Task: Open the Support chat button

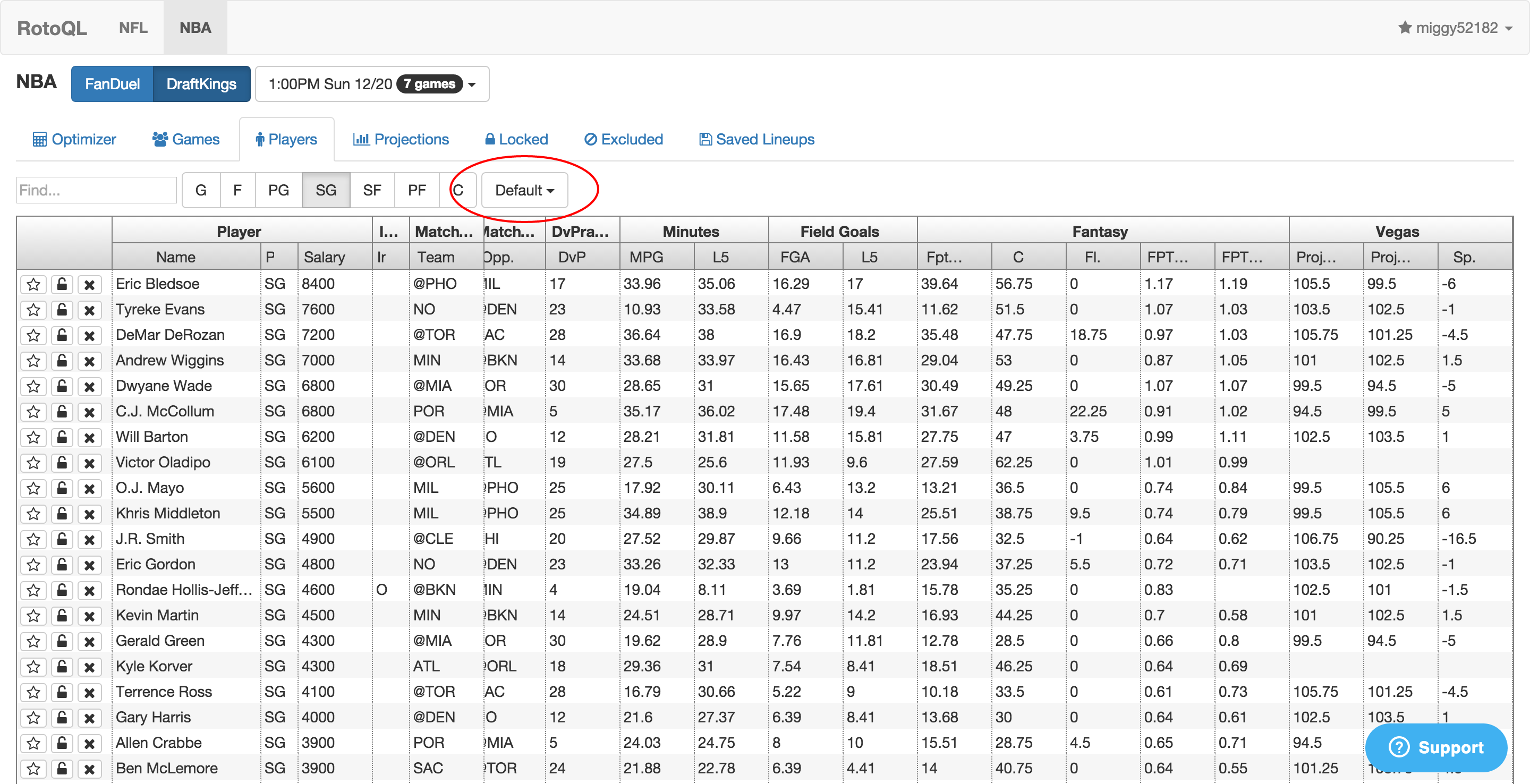Action: click(x=1436, y=747)
